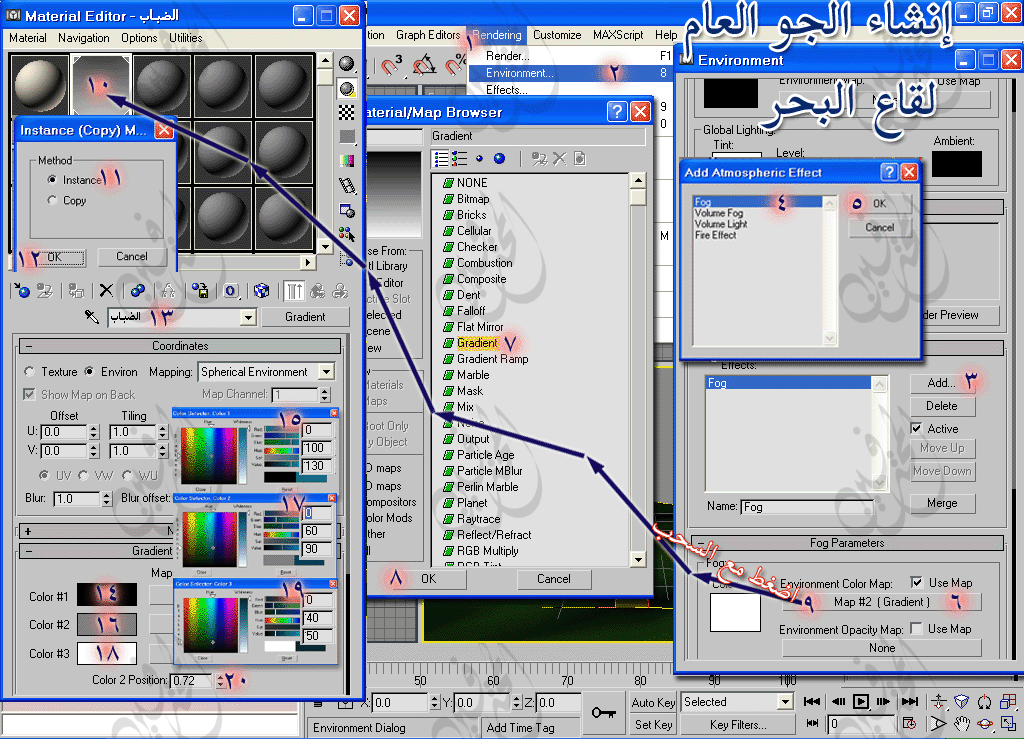Open the material name dropdown arrow

pyautogui.click(x=248, y=317)
